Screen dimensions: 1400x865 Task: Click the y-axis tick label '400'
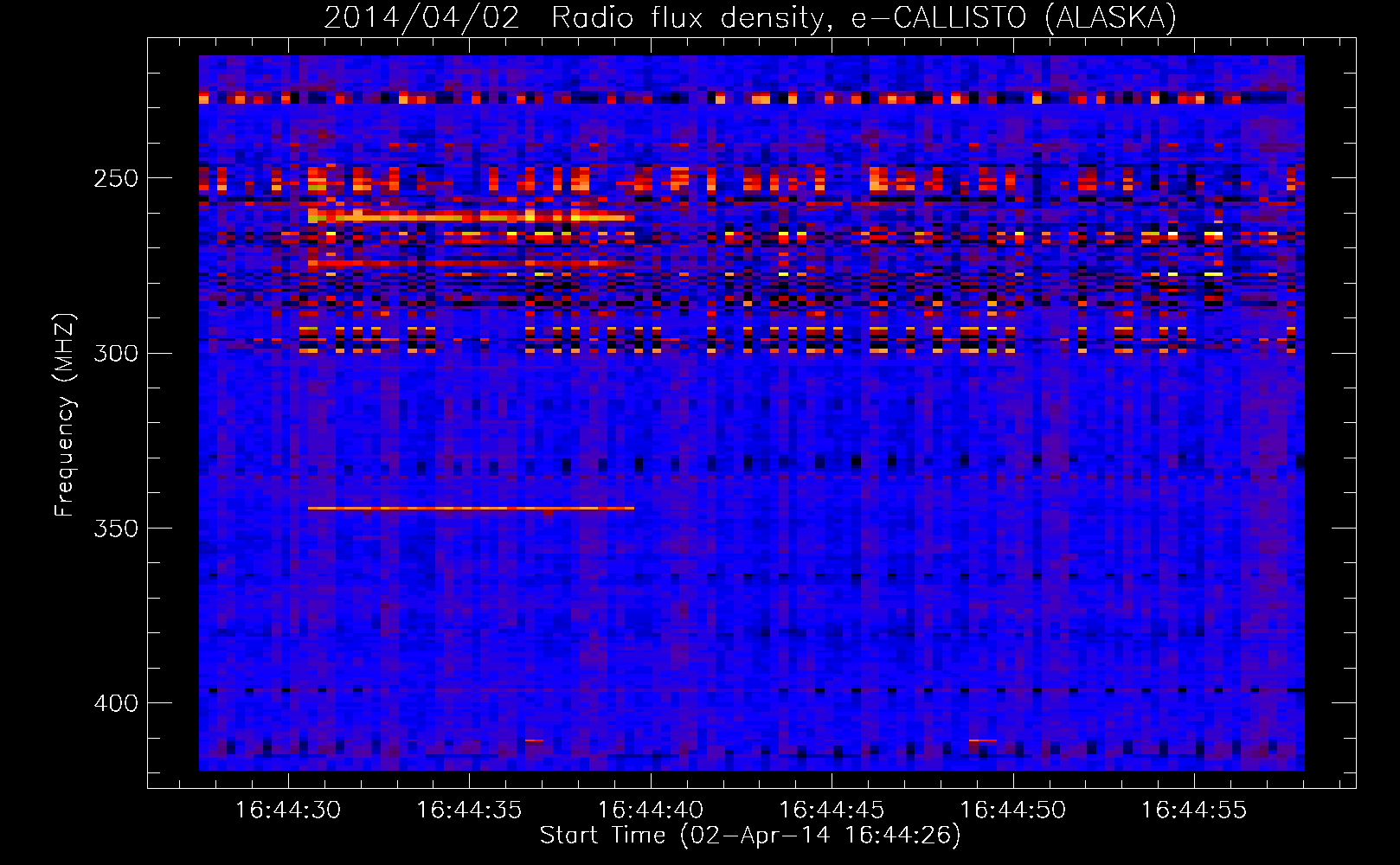pos(116,703)
